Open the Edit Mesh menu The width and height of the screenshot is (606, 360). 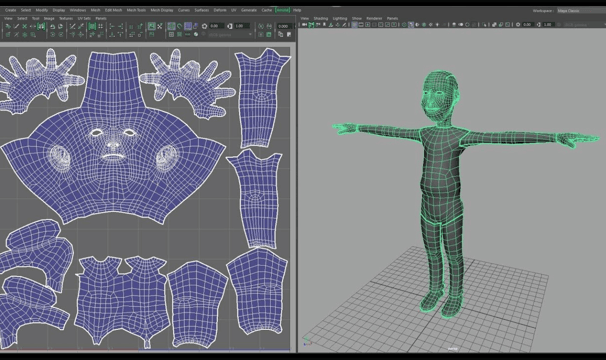(113, 10)
